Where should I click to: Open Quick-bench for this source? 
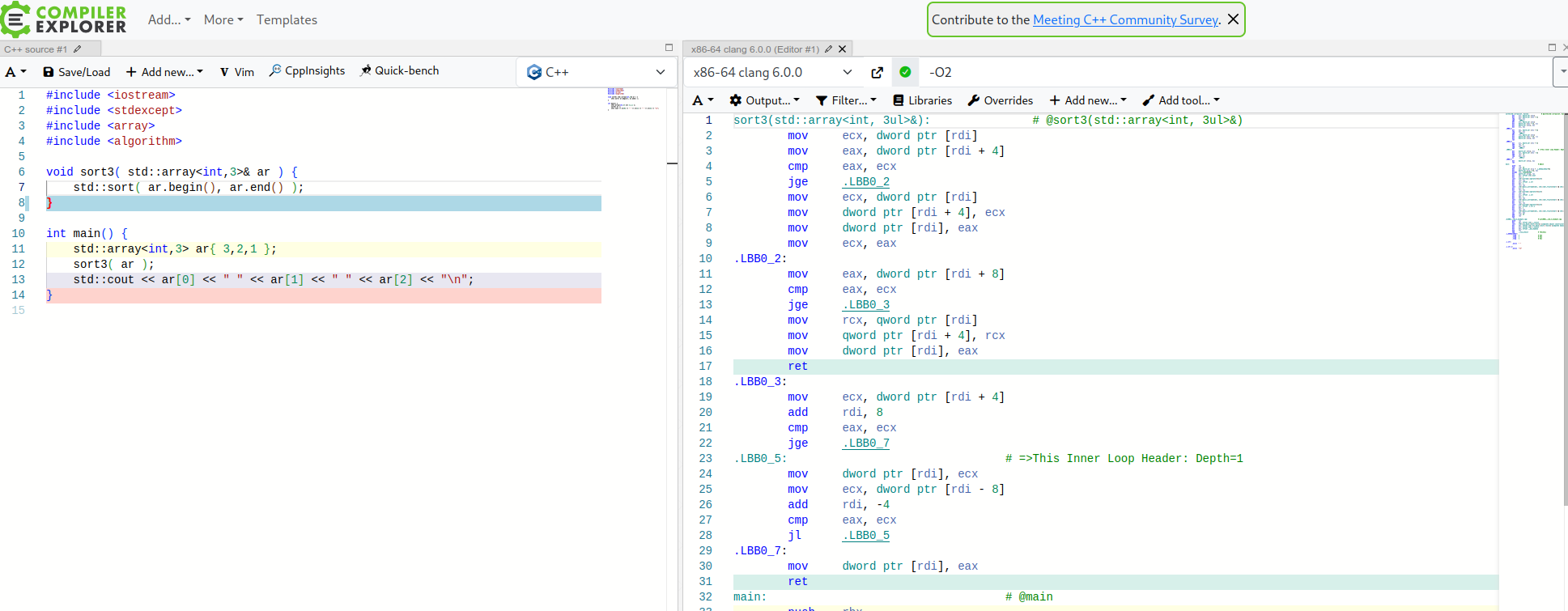(400, 70)
